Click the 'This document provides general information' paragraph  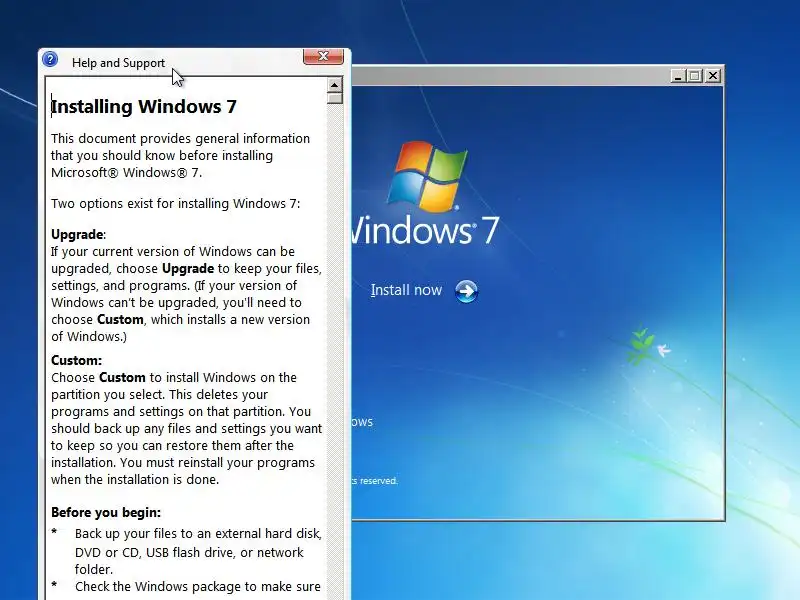tap(180, 156)
